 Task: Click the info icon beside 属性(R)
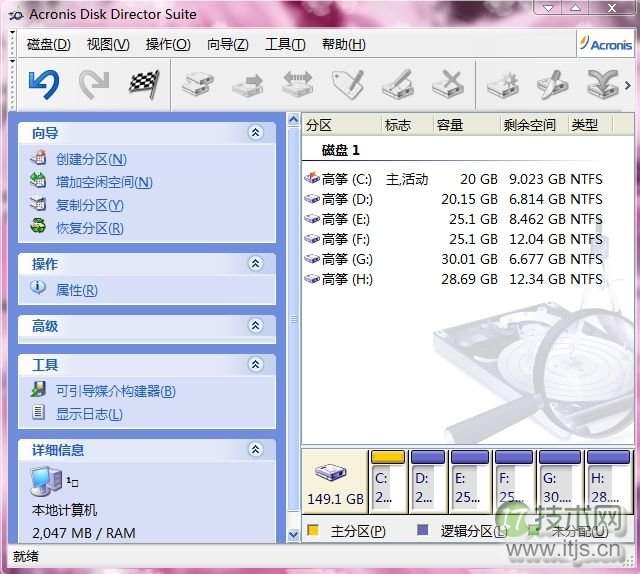(38, 287)
